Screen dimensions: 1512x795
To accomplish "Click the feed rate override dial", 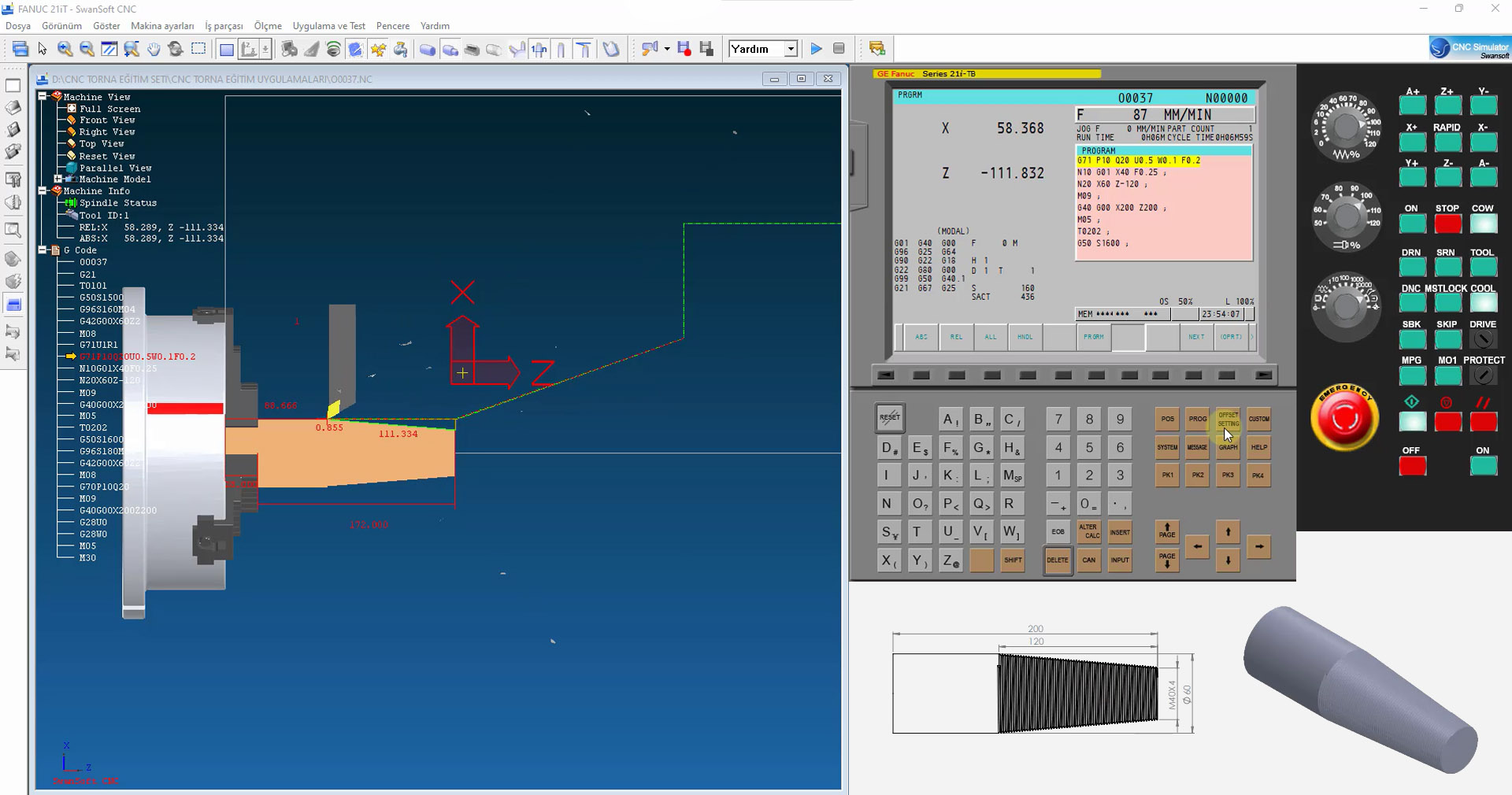I will pyautogui.click(x=1347, y=126).
